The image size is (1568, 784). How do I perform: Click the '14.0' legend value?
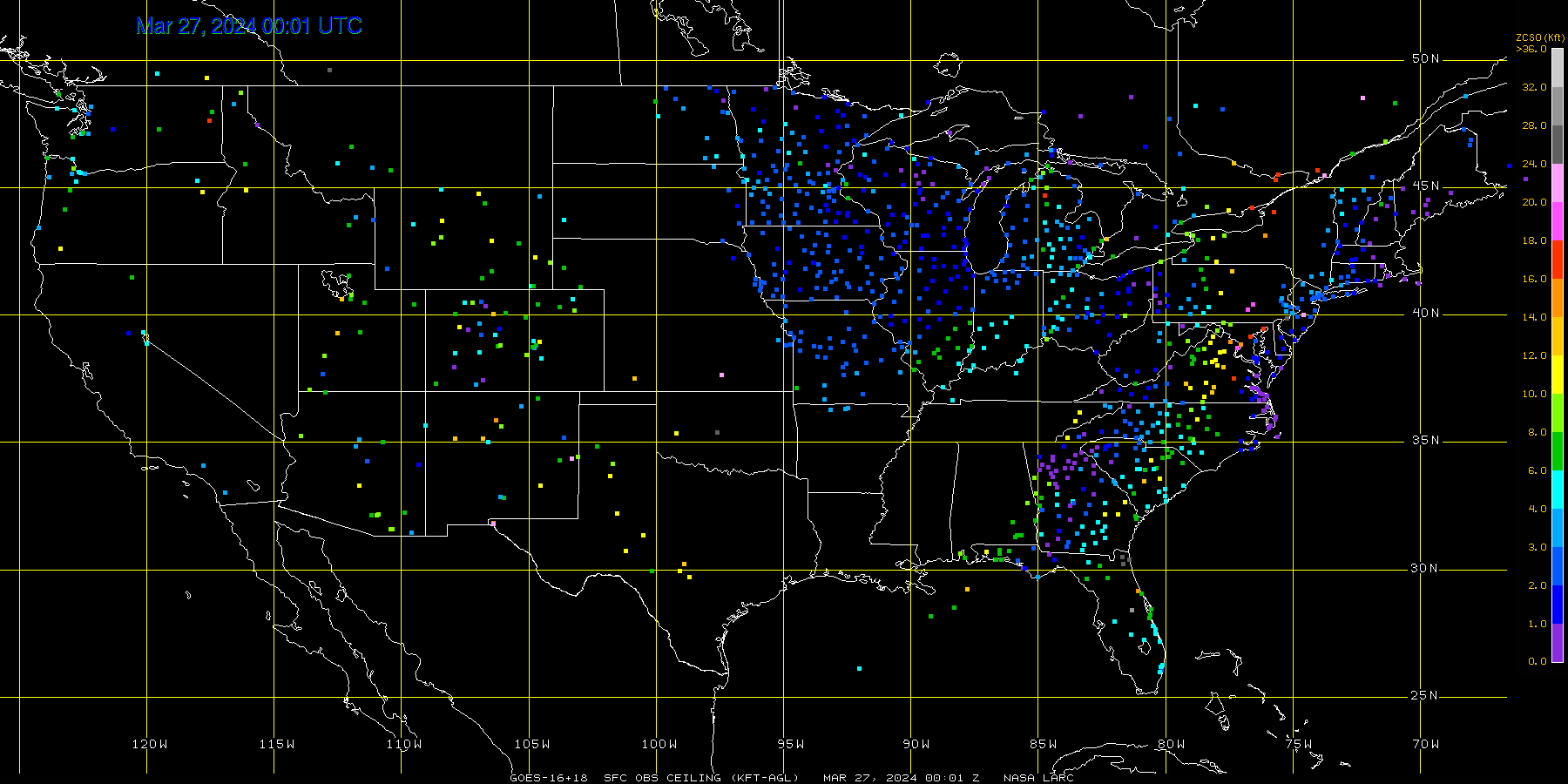click(1534, 317)
